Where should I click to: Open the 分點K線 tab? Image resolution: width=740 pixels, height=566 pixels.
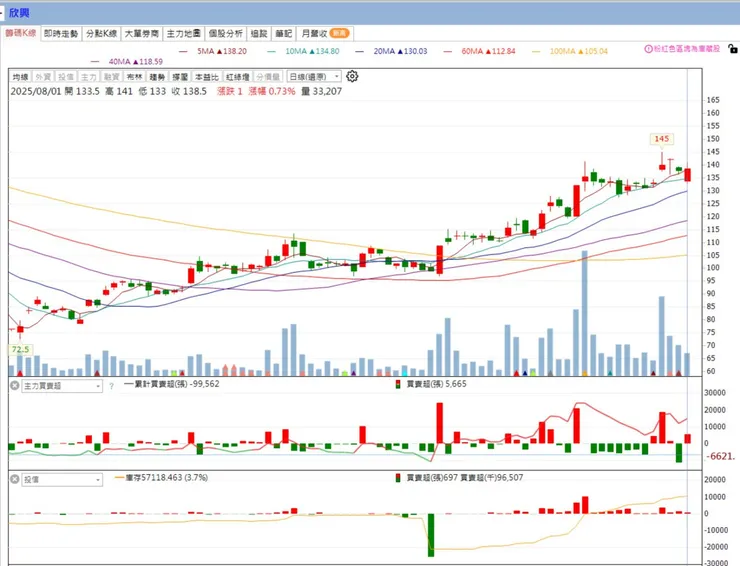point(101,34)
